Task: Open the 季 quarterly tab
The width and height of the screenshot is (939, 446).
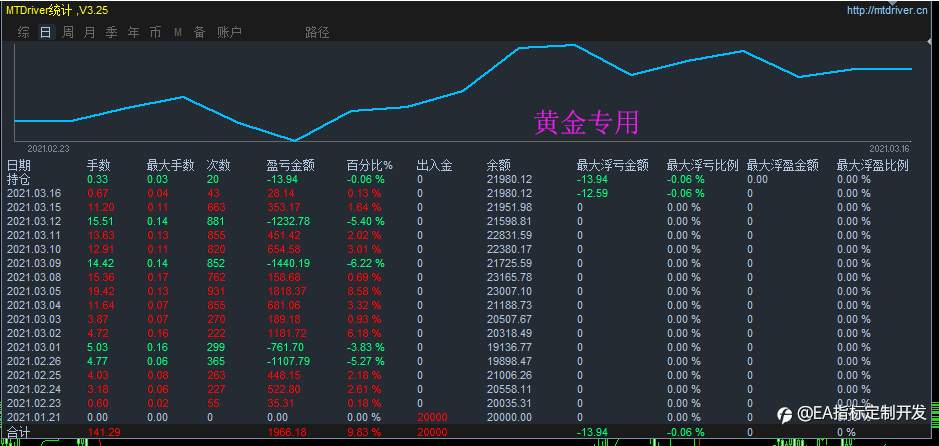Action: pyautogui.click(x=111, y=32)
